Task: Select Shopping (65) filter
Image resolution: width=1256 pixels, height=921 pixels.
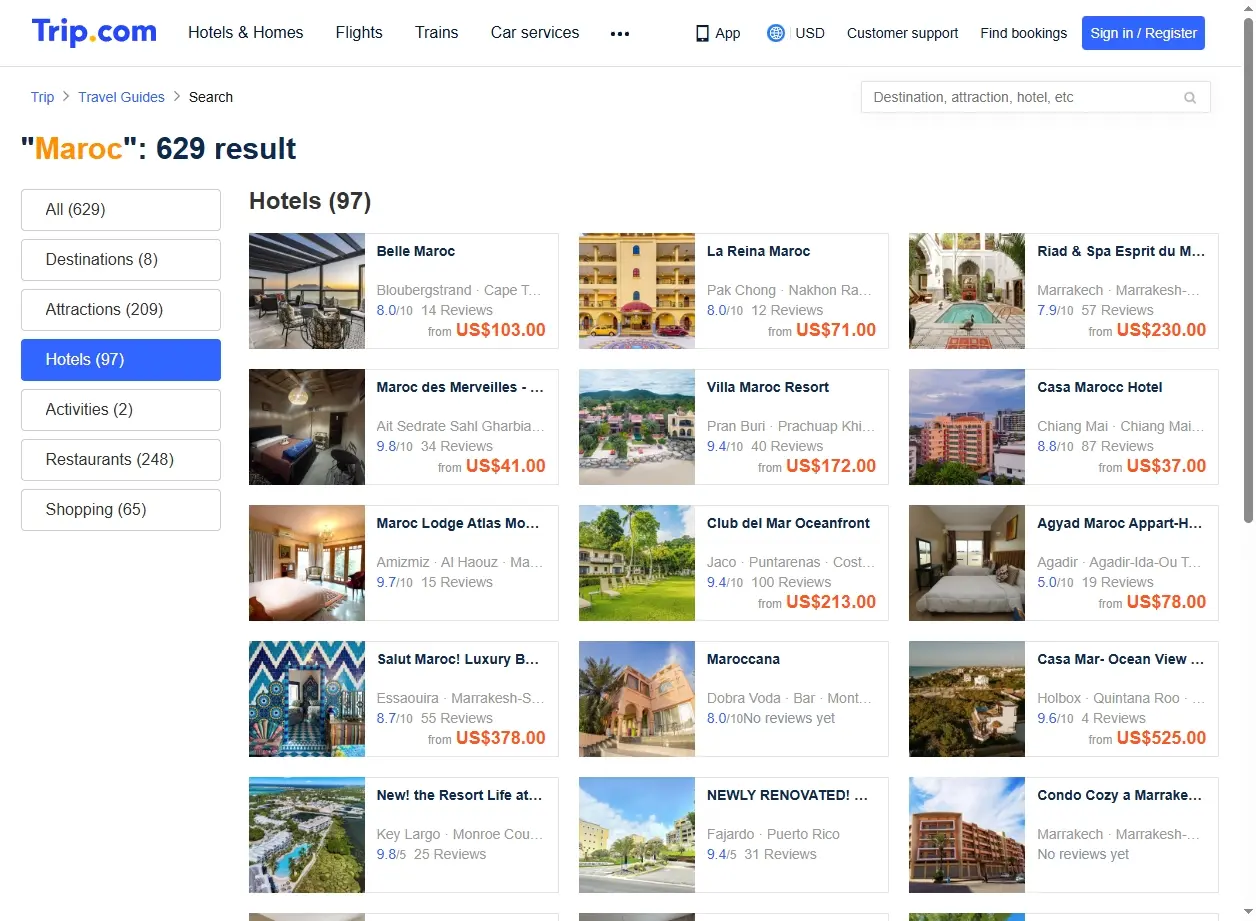Action: (121, 510)
